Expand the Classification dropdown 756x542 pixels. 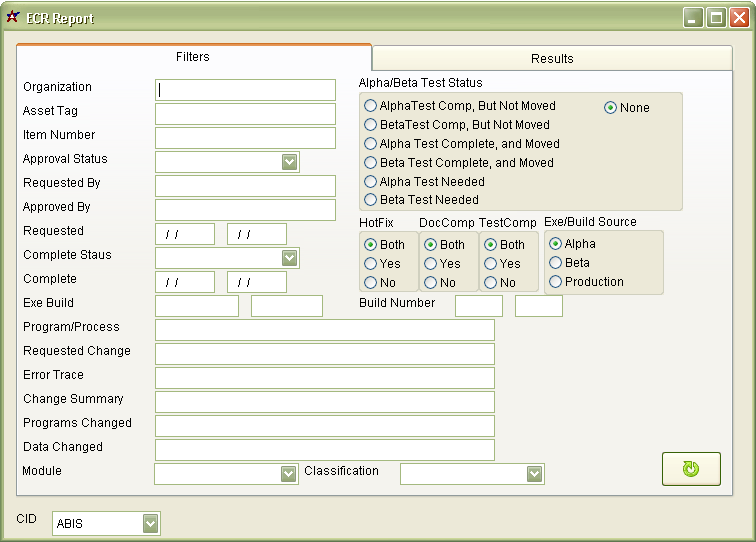(x=534, y=474)
